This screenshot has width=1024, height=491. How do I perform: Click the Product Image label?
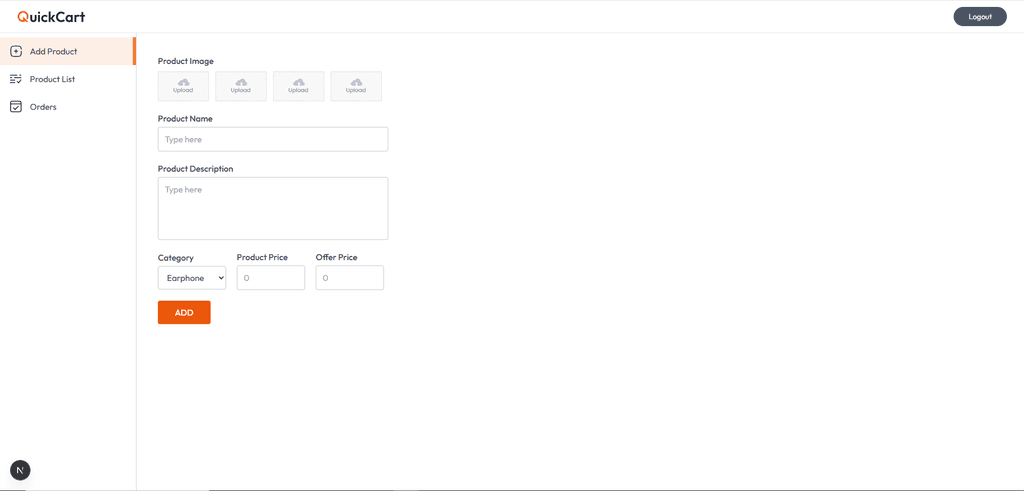click(x=186, y=61)
